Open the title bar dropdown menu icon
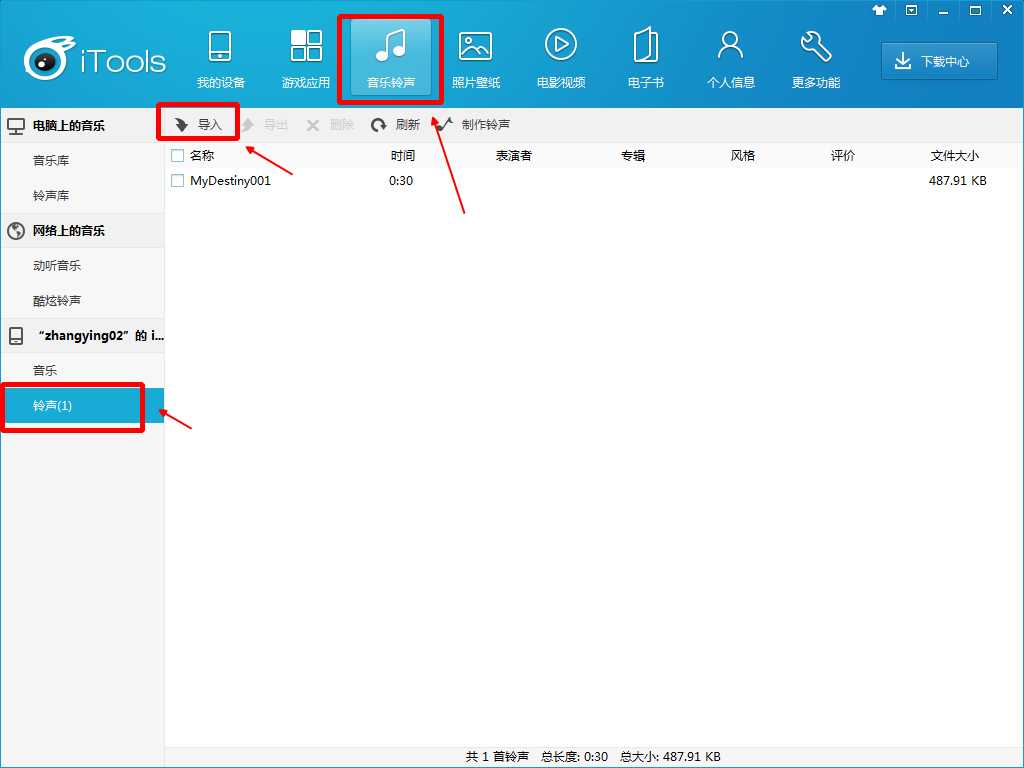The height and width of the screenshot is (768, 1024). pyautogui.click(x=911, y=10)
